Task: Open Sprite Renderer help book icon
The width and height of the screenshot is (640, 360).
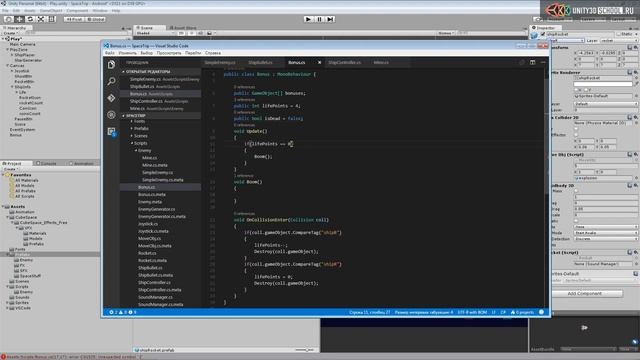Action: point(629,72)
